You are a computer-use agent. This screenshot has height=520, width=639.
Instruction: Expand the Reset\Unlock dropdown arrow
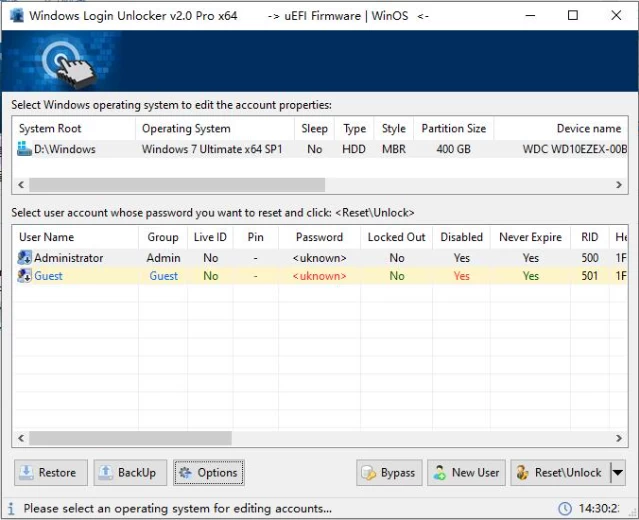tap(617, 473)
